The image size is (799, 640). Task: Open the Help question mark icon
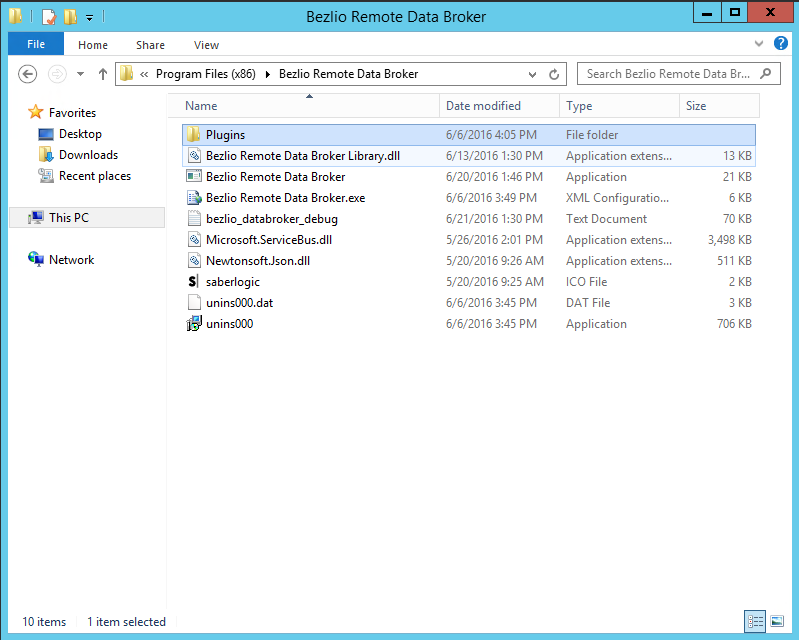pyautogui.click(x=781, y=43)
